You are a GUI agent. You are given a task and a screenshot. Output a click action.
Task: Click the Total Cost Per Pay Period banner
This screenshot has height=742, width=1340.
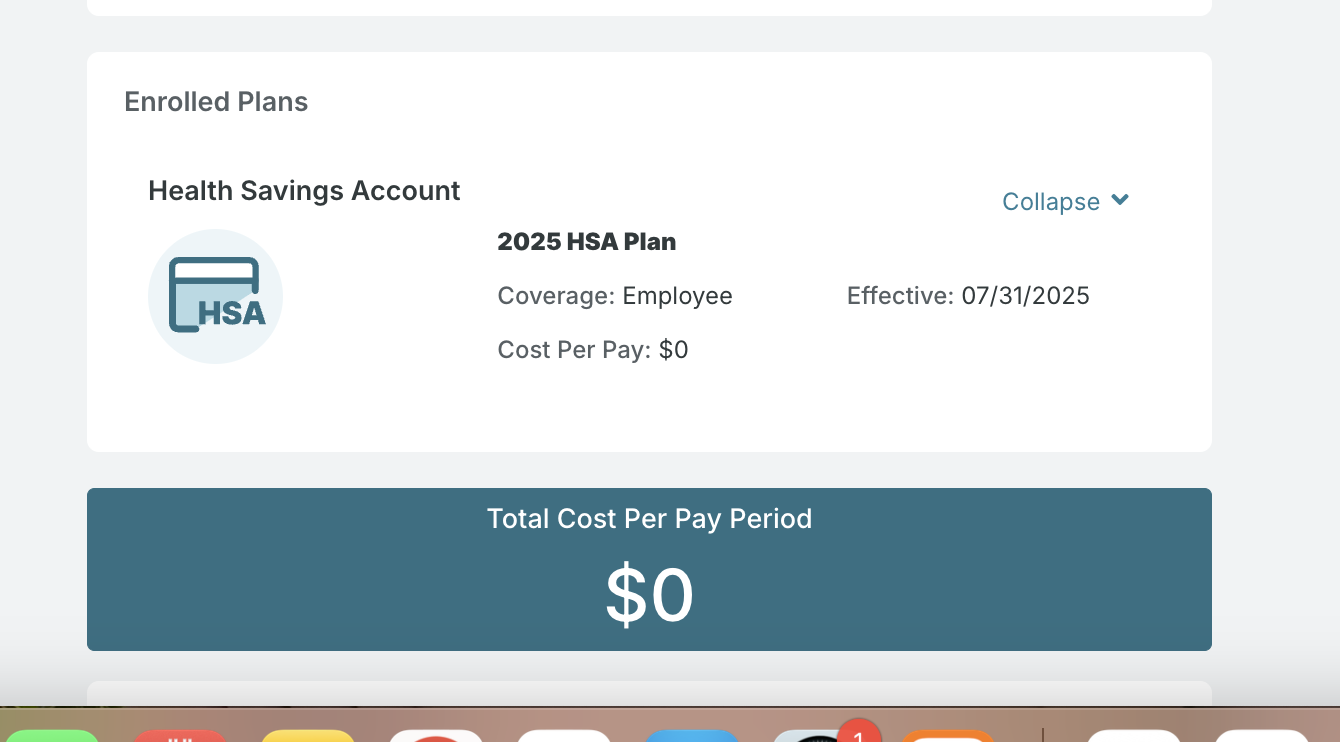649,569
